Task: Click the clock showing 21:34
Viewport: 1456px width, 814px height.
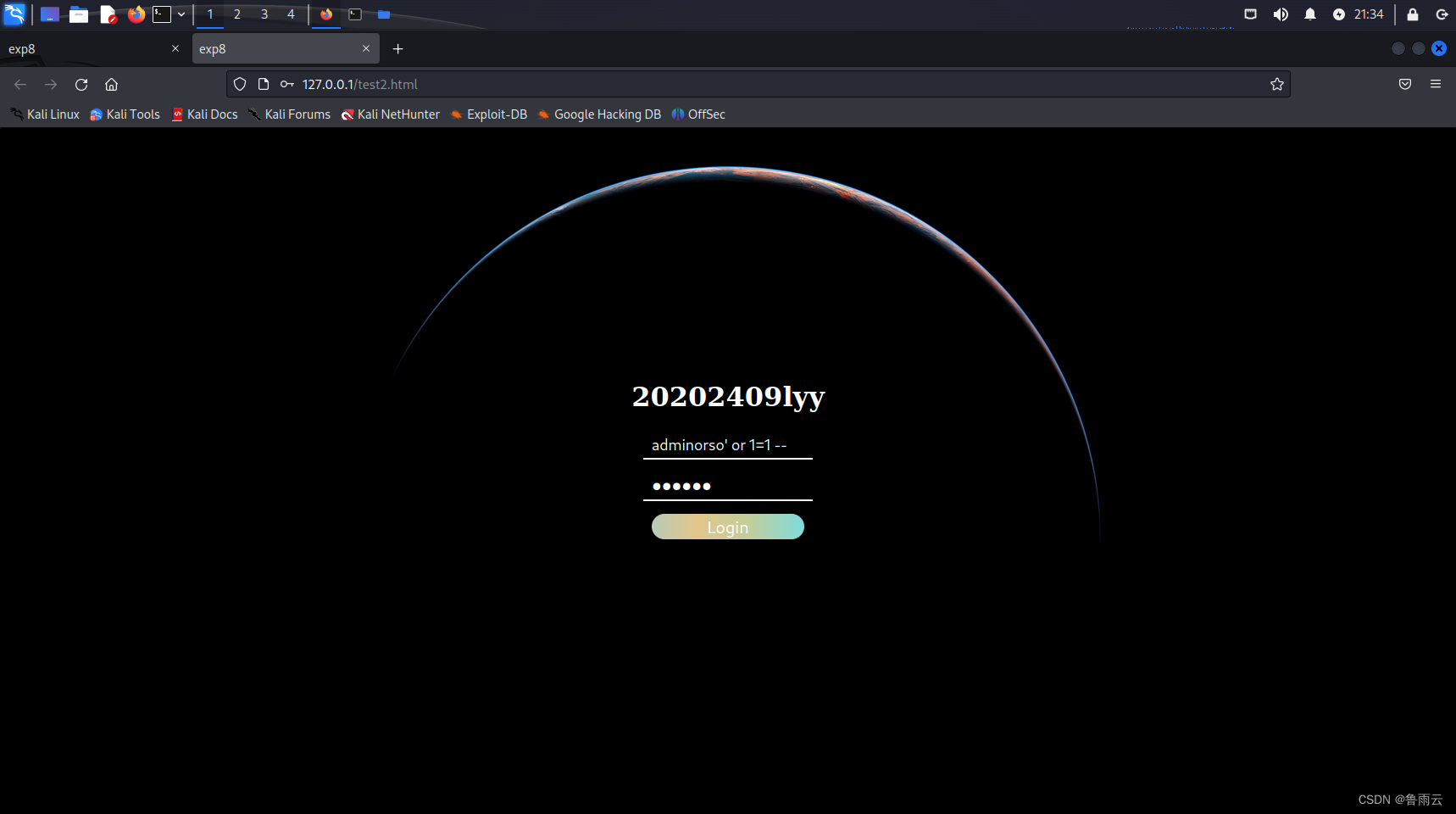Action: pos(1369,14)
